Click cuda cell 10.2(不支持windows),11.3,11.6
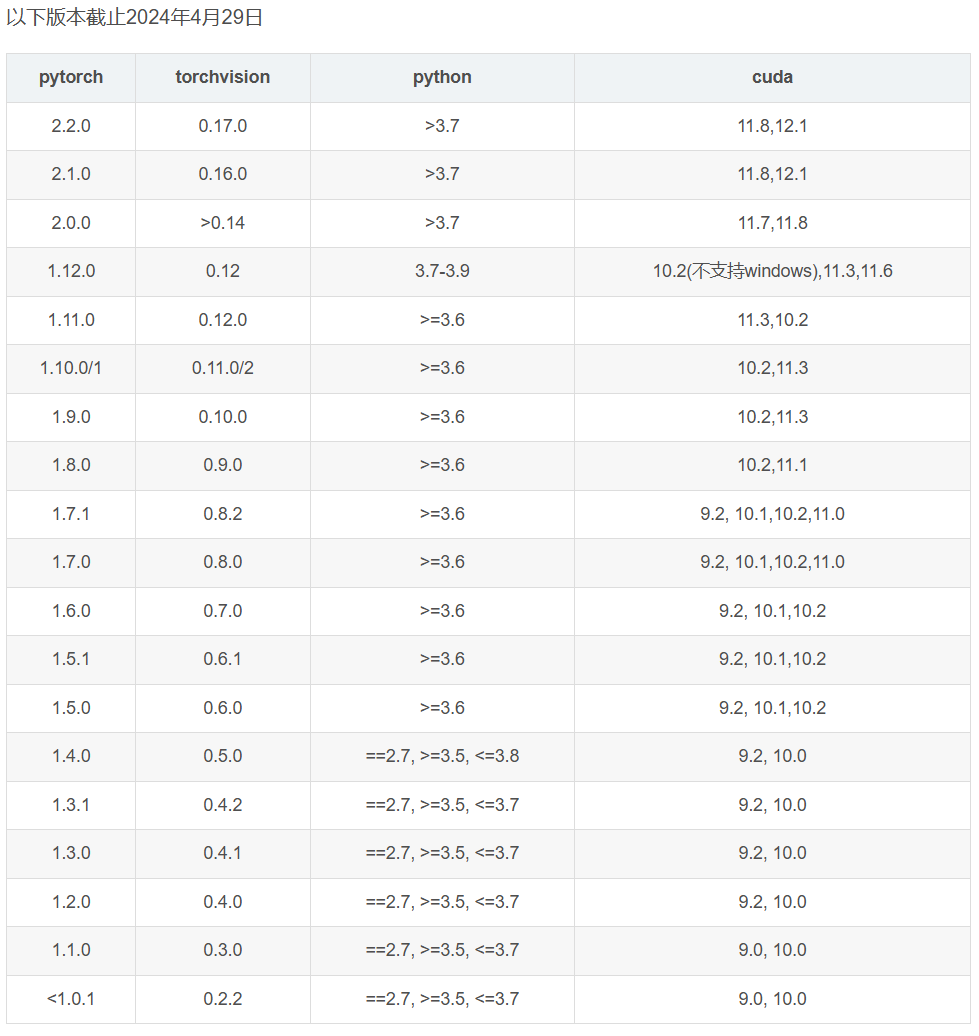 pos(772,271)
